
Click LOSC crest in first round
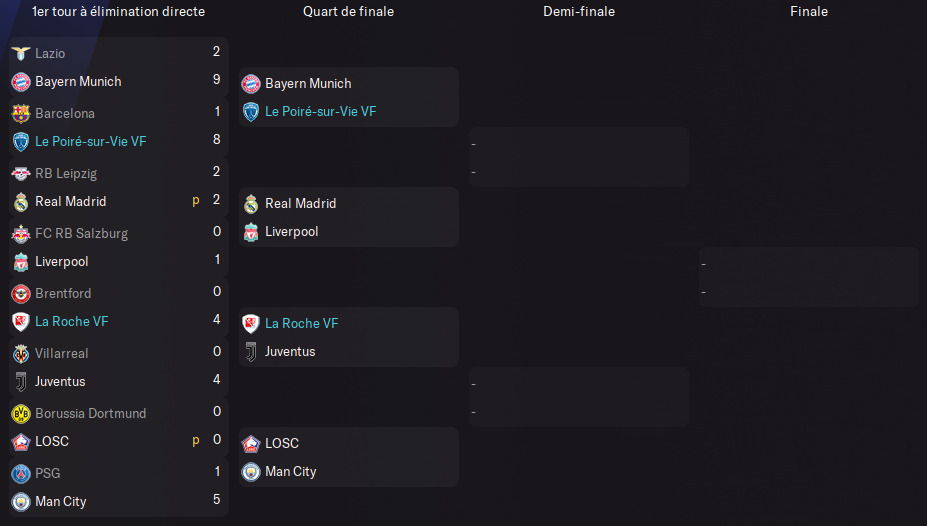point(20,442)
